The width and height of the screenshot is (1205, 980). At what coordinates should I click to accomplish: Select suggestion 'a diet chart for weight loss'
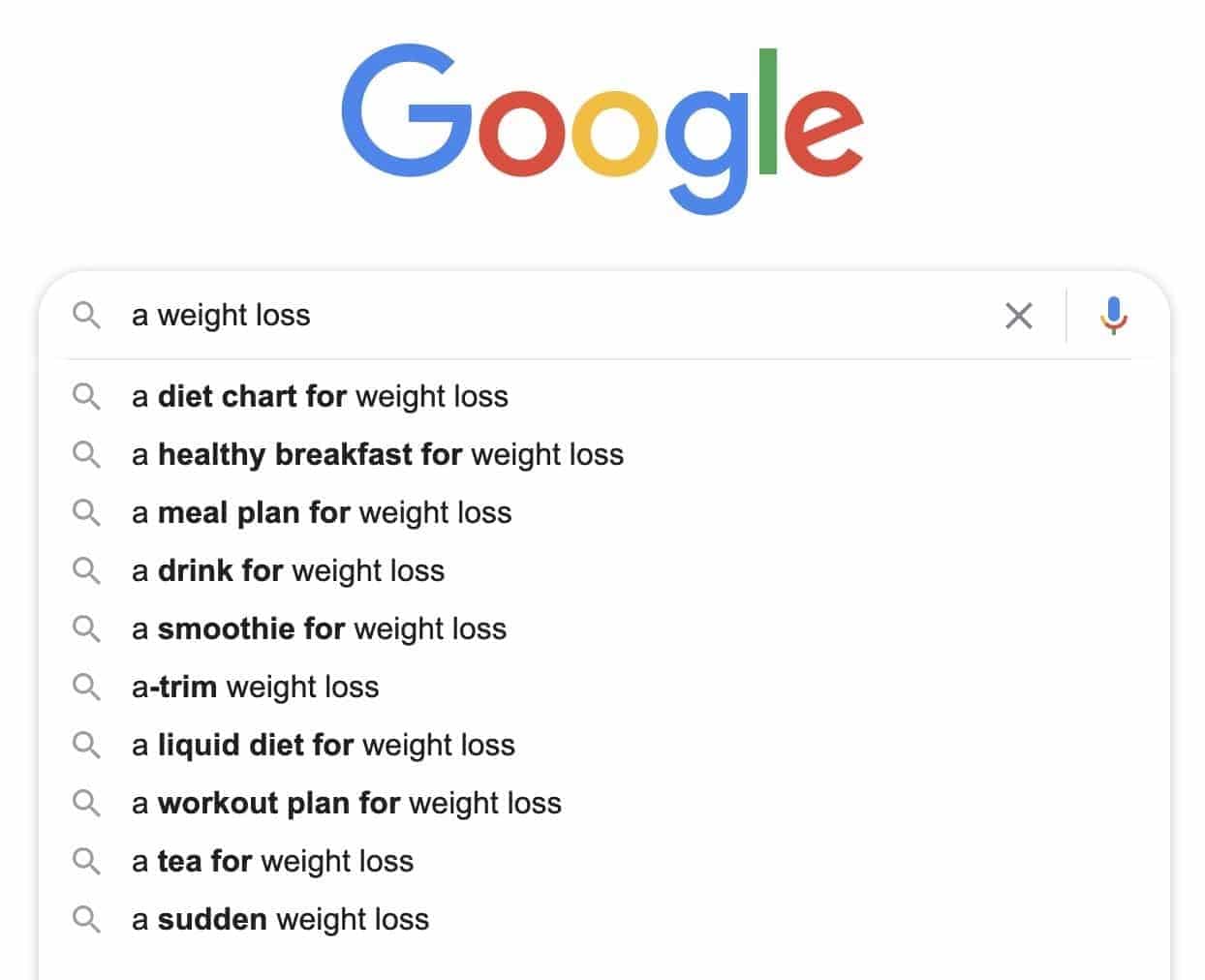[x=603, y=396]
